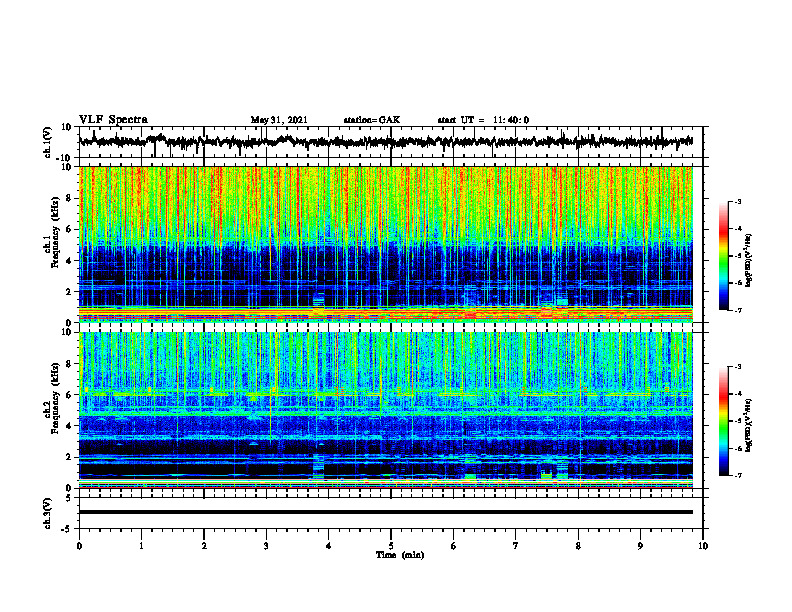Click the log(PSD) unit label beside ch.2 color bar
The height and width of the screenshot is (612, 792).
coord(749,425)
